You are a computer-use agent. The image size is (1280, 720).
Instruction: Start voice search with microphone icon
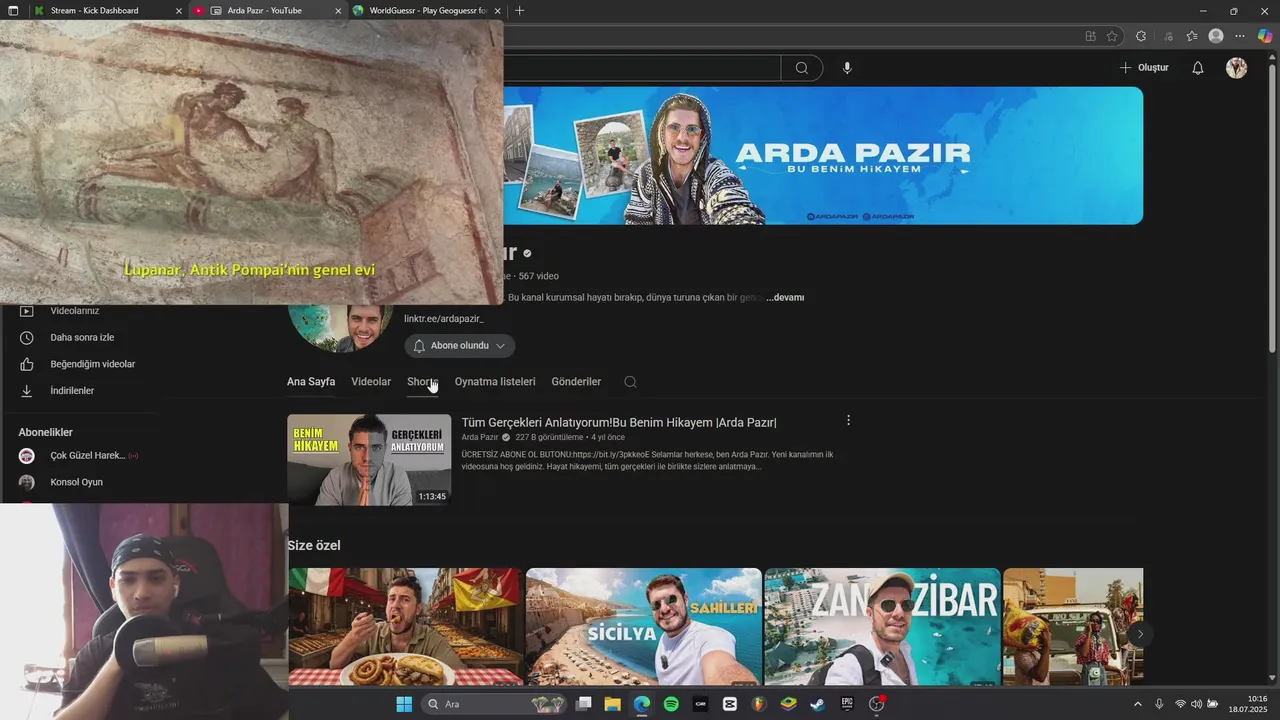(x=847, y=68)
